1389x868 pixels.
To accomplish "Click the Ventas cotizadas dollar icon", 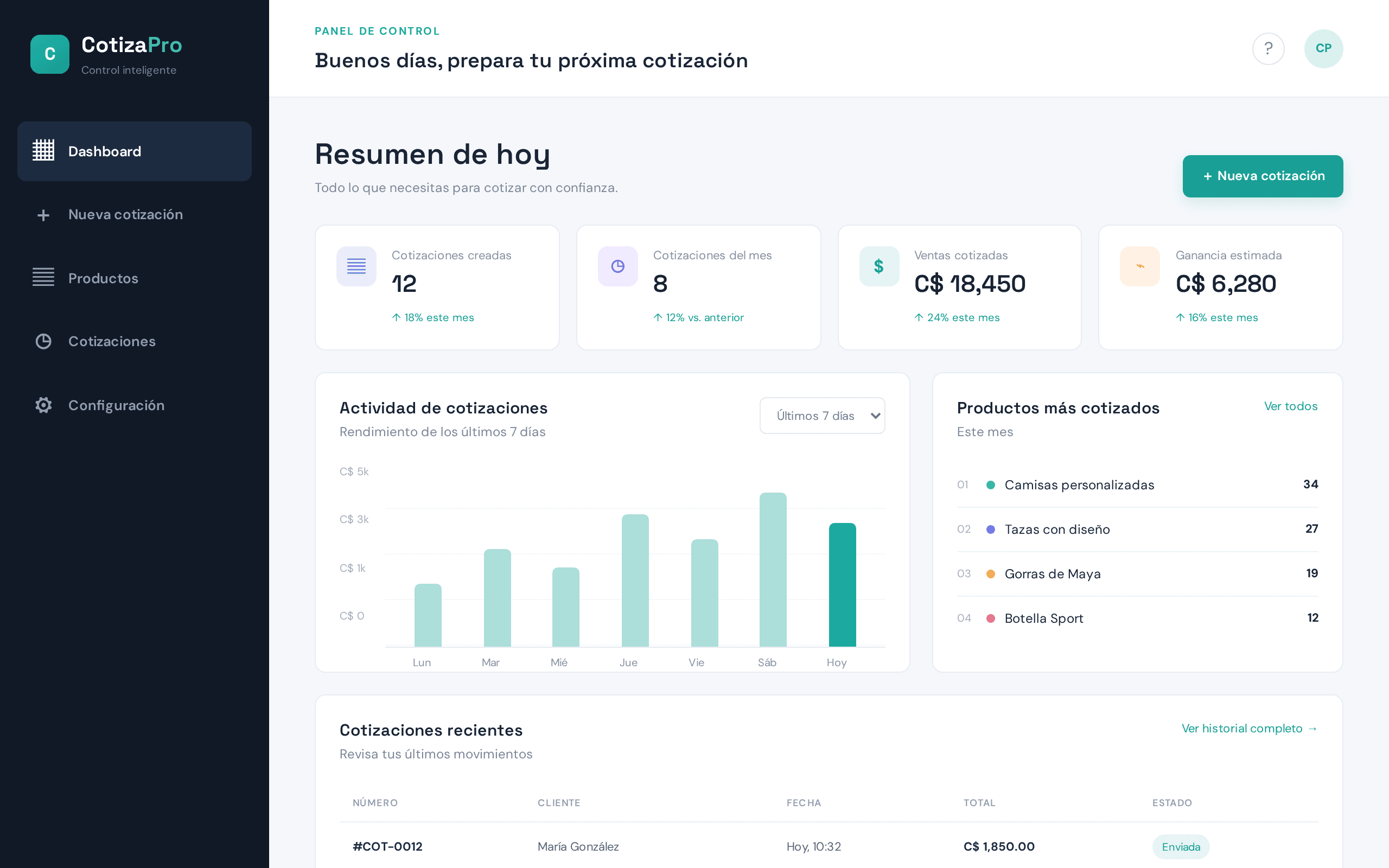I will (879, 266).
